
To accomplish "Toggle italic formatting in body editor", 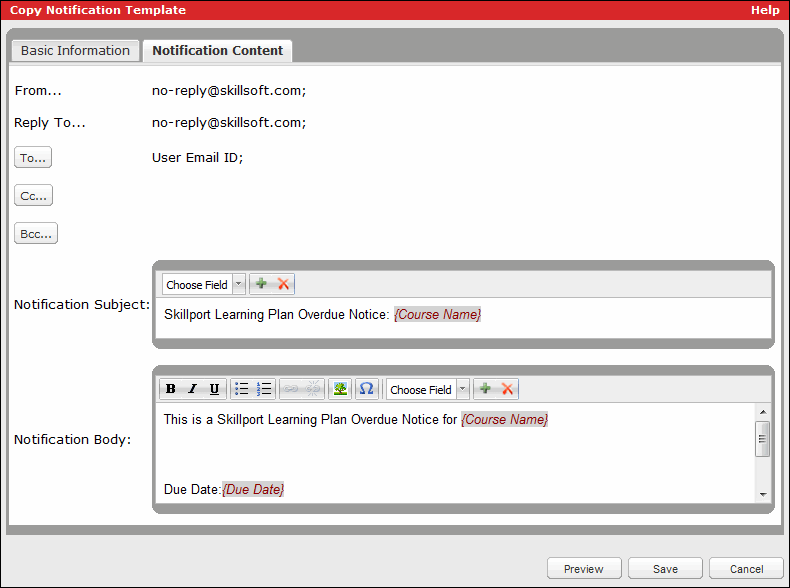I will click(x=192, y=389).
